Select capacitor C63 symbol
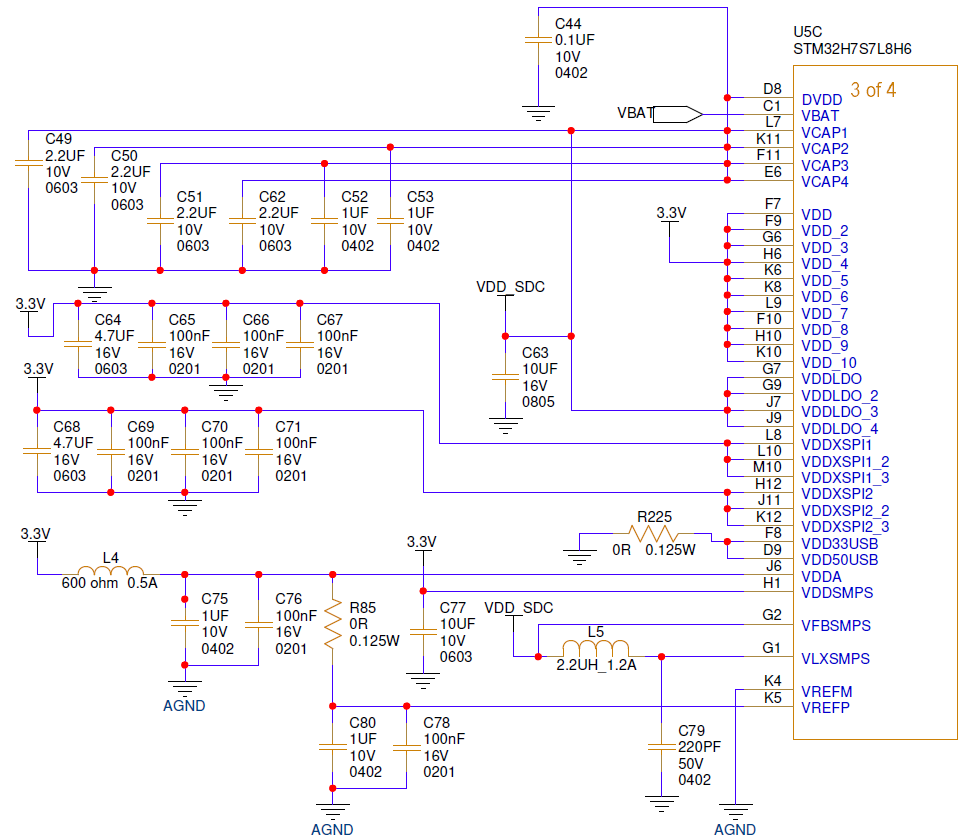This screenshot has width=964, height=839. pos(505,377)
